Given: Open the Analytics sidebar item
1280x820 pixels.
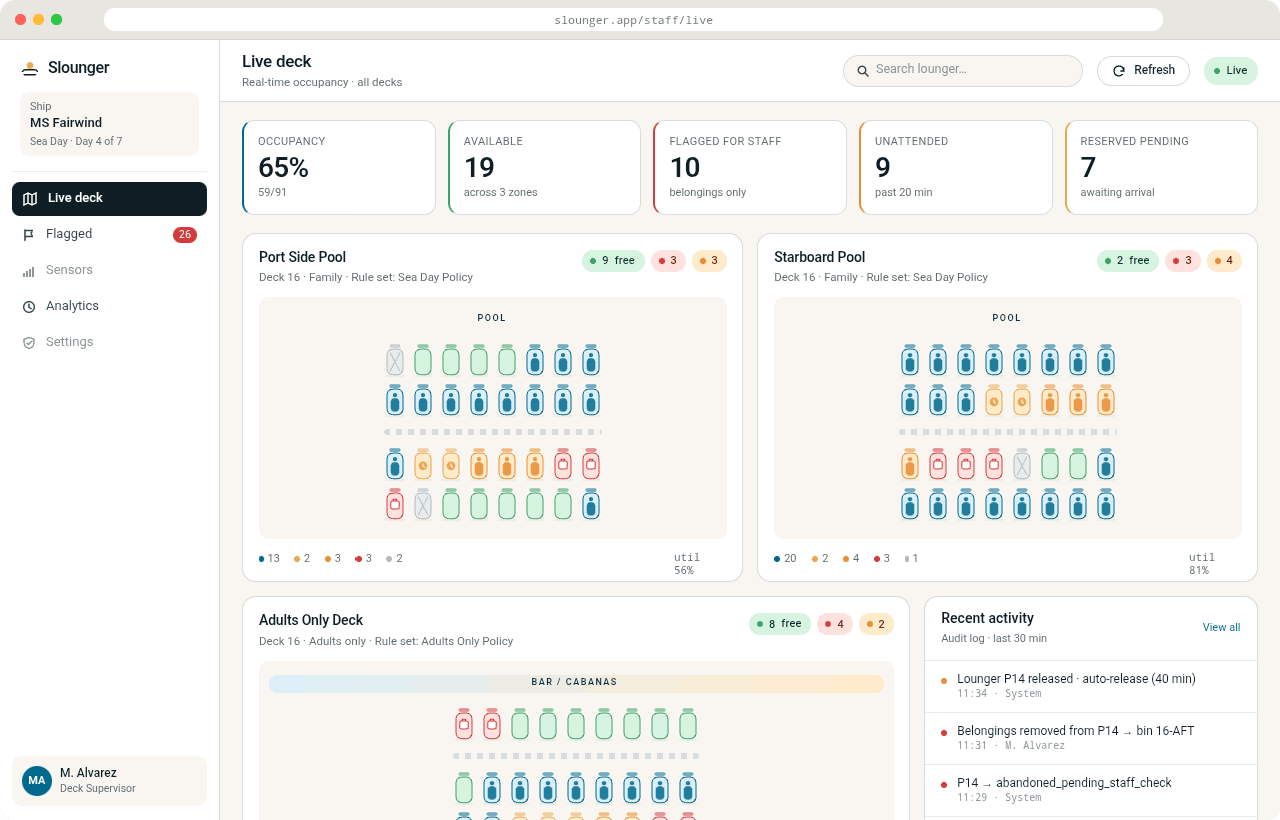Looking at the screenshot, I should (109, 306).
